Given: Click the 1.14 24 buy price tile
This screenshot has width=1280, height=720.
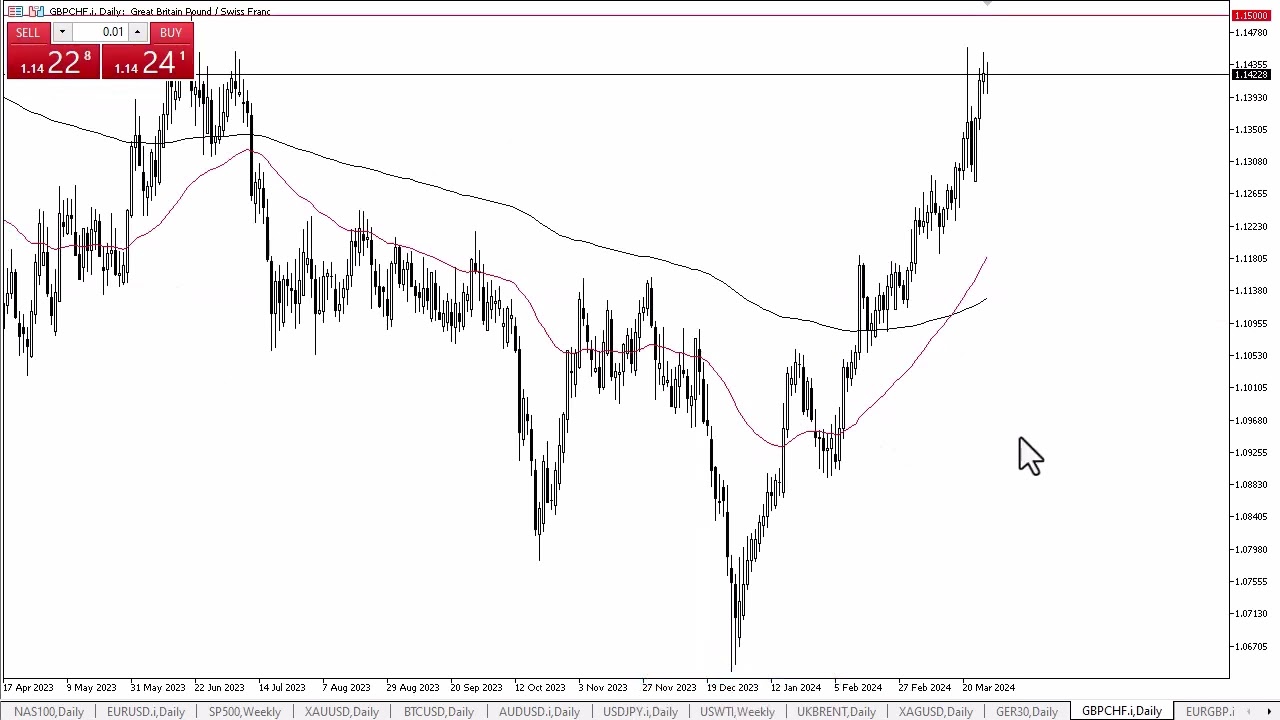Looking at the screenshot, I should (148, 62).
